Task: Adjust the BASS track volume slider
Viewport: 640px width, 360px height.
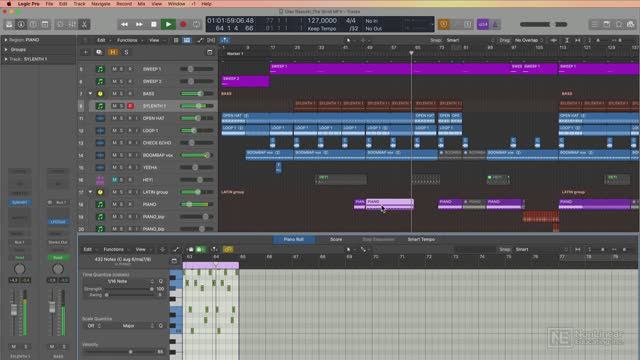Action: point(197,94)
